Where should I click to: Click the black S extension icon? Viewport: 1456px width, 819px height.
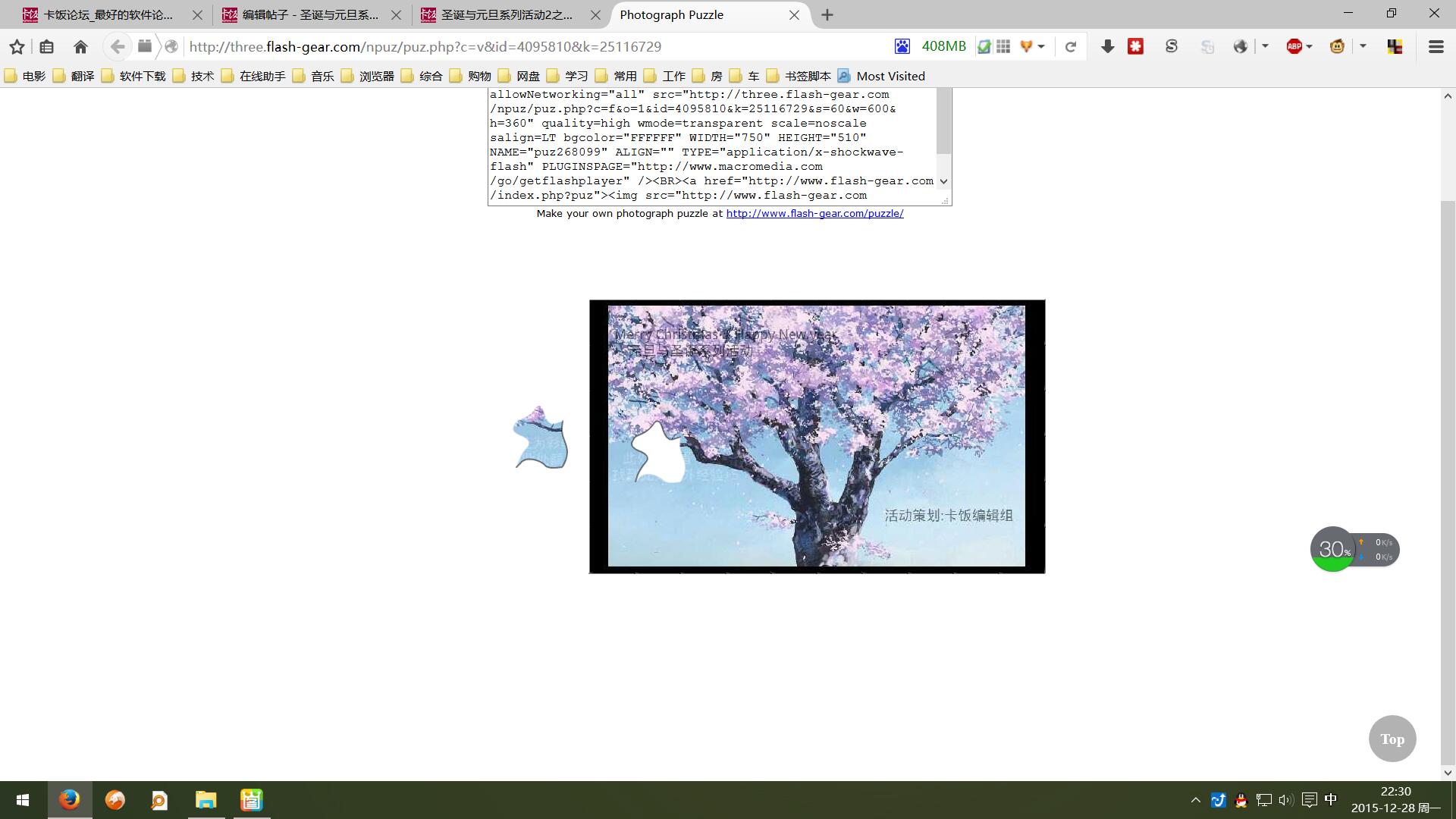pyautogui.click(x=1172, y=47)
